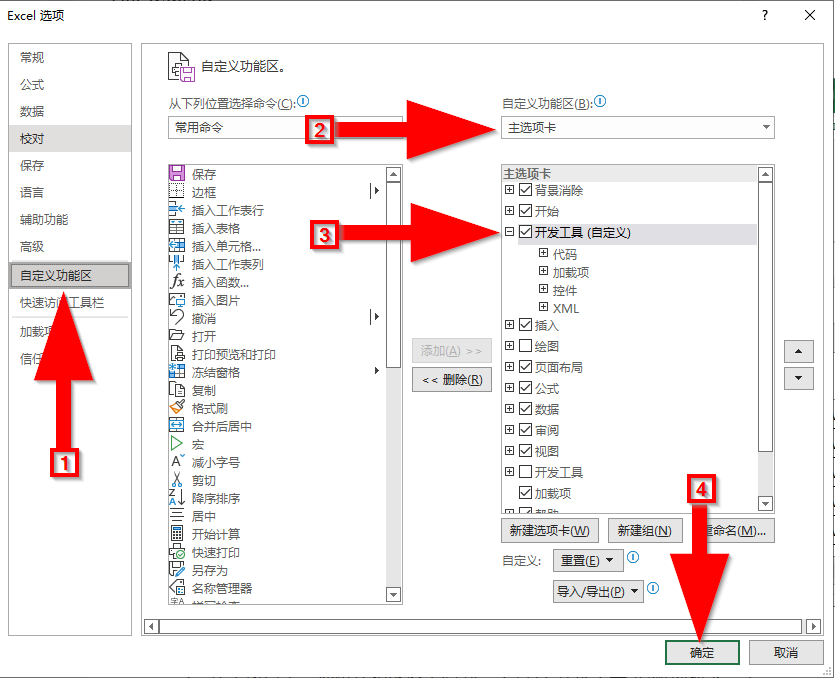Collapse the 开发工具 (自定义) node
The image size is (835, 678).
(510, 232)
